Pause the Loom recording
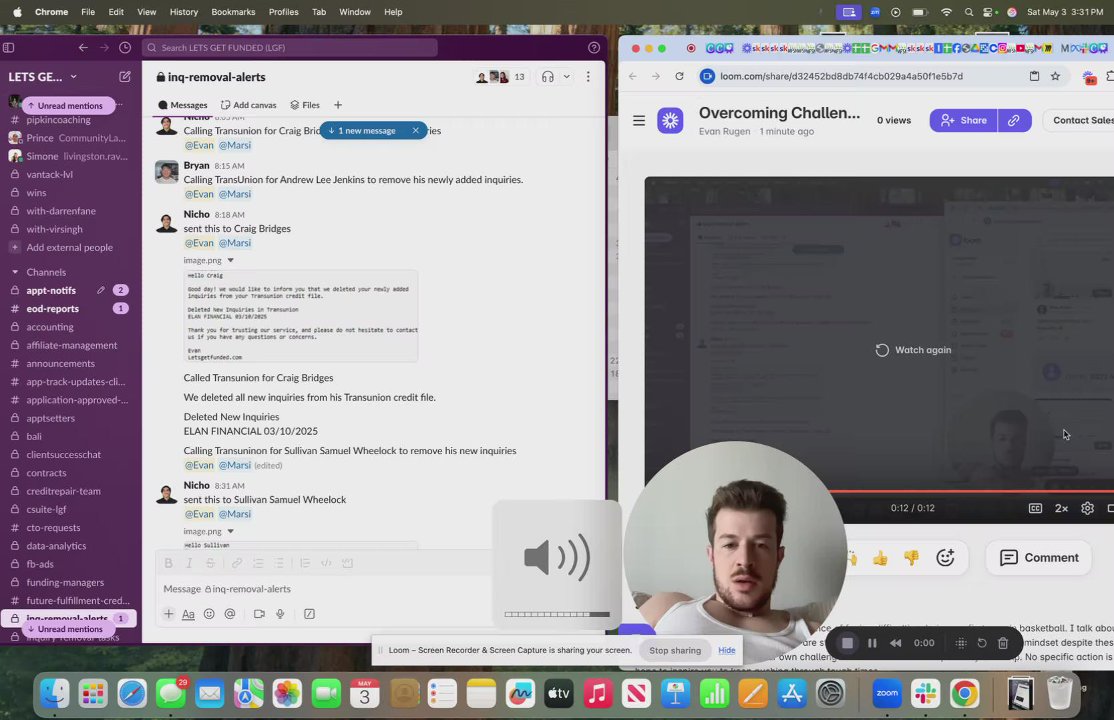Screen dimensions: 1114x720 872,643
